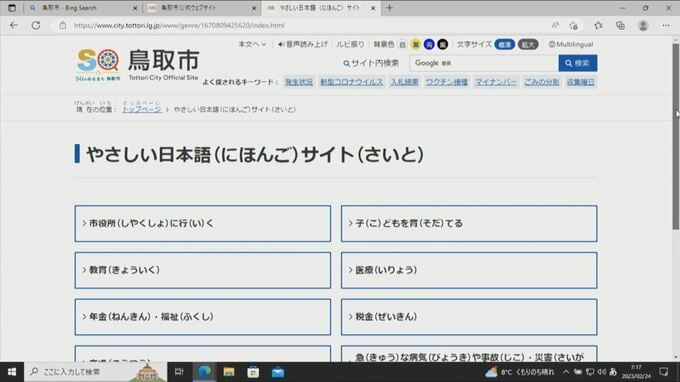Select the yellow background color swatch
Viewport: 680px width, 382px height.
(415, 44)
